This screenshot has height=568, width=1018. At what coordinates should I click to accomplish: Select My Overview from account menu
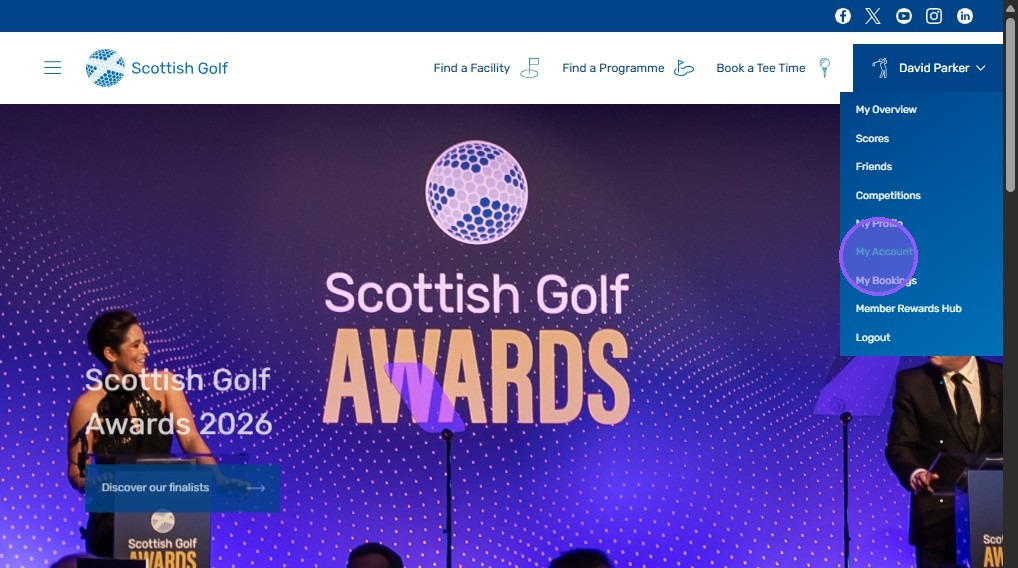click(x=886, y=110)
